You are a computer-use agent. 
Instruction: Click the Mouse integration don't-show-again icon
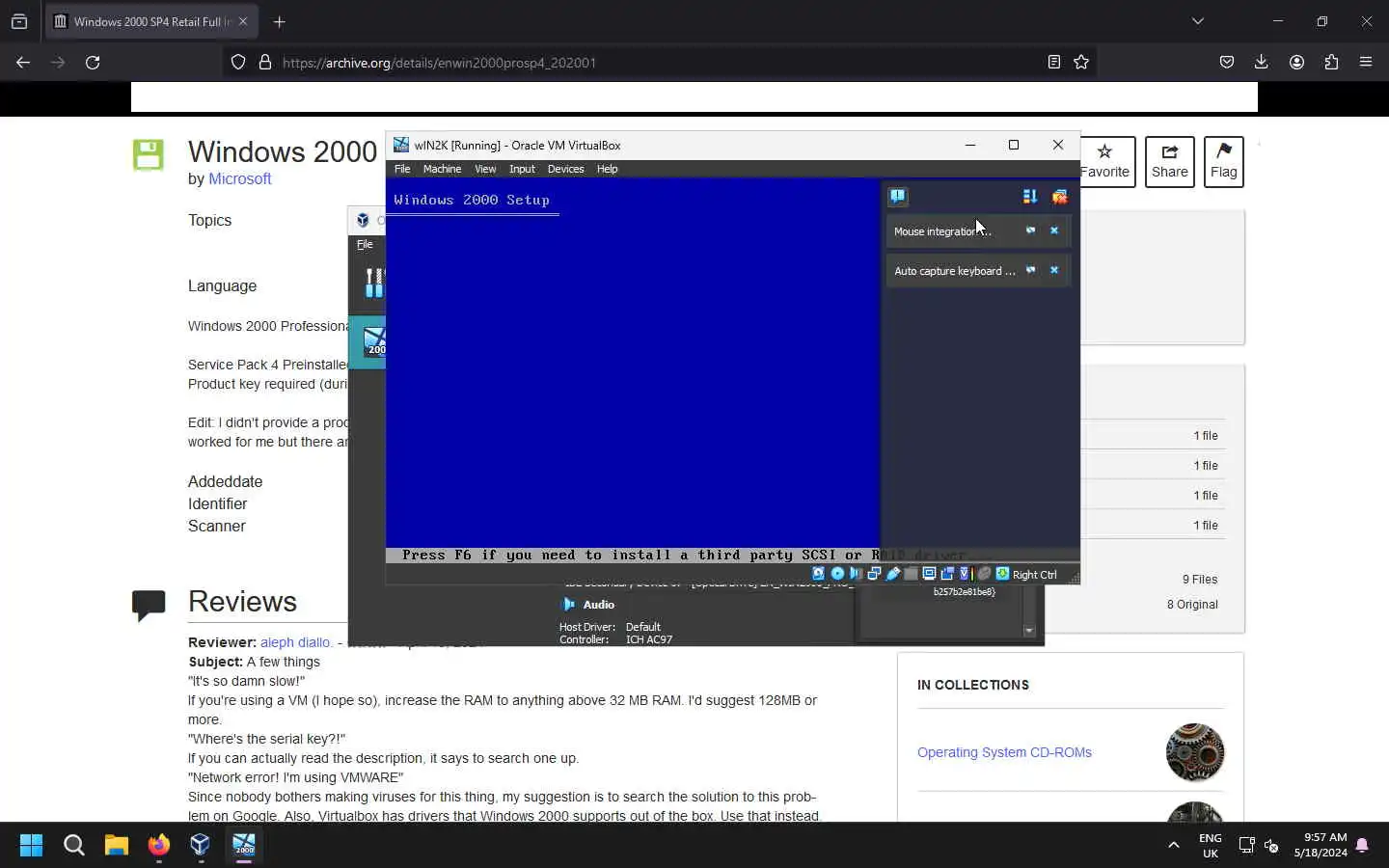pyautogui.click(x=1030, y=231)
